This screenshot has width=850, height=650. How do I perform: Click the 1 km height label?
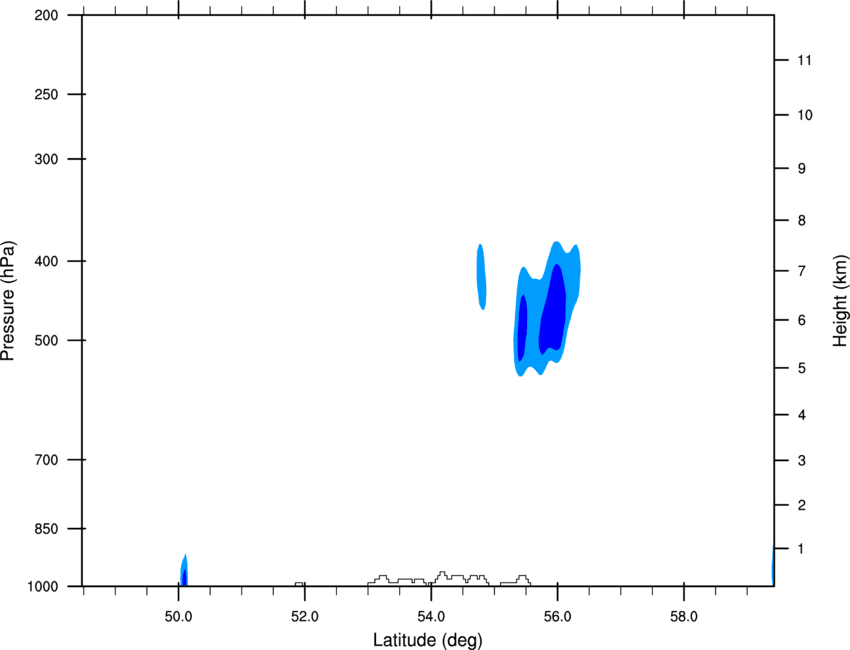(801, 549)
